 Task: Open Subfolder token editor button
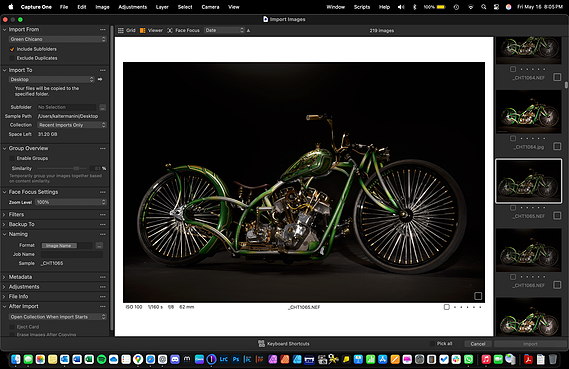tap(103, 107)
